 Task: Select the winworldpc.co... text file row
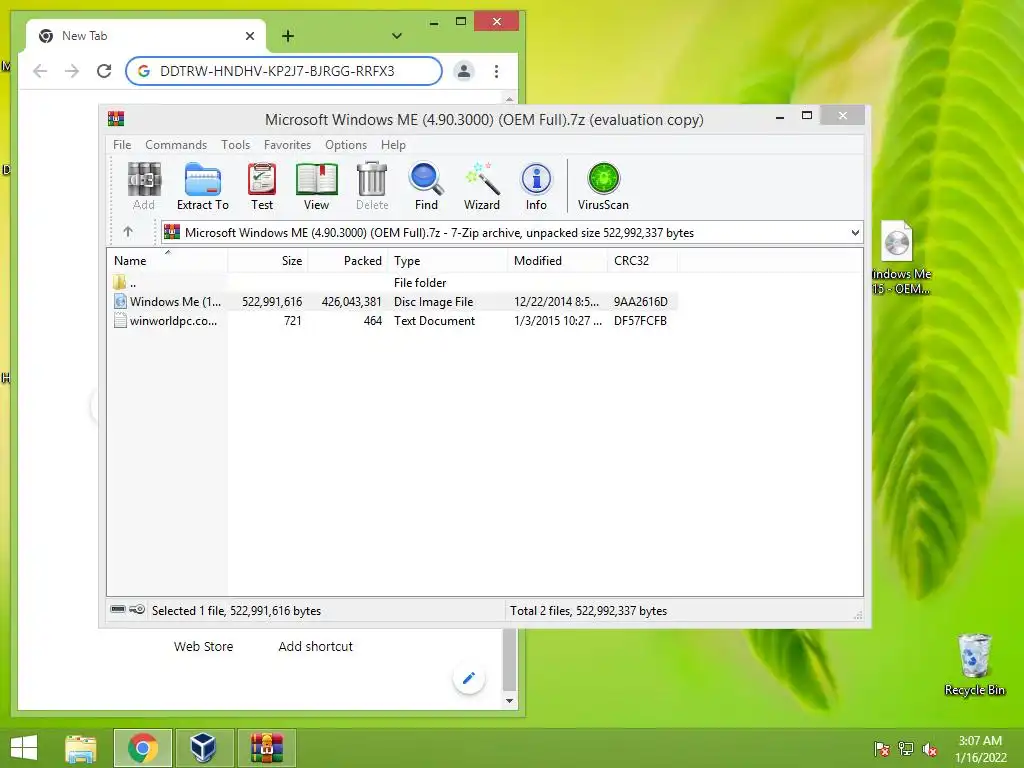392,321
